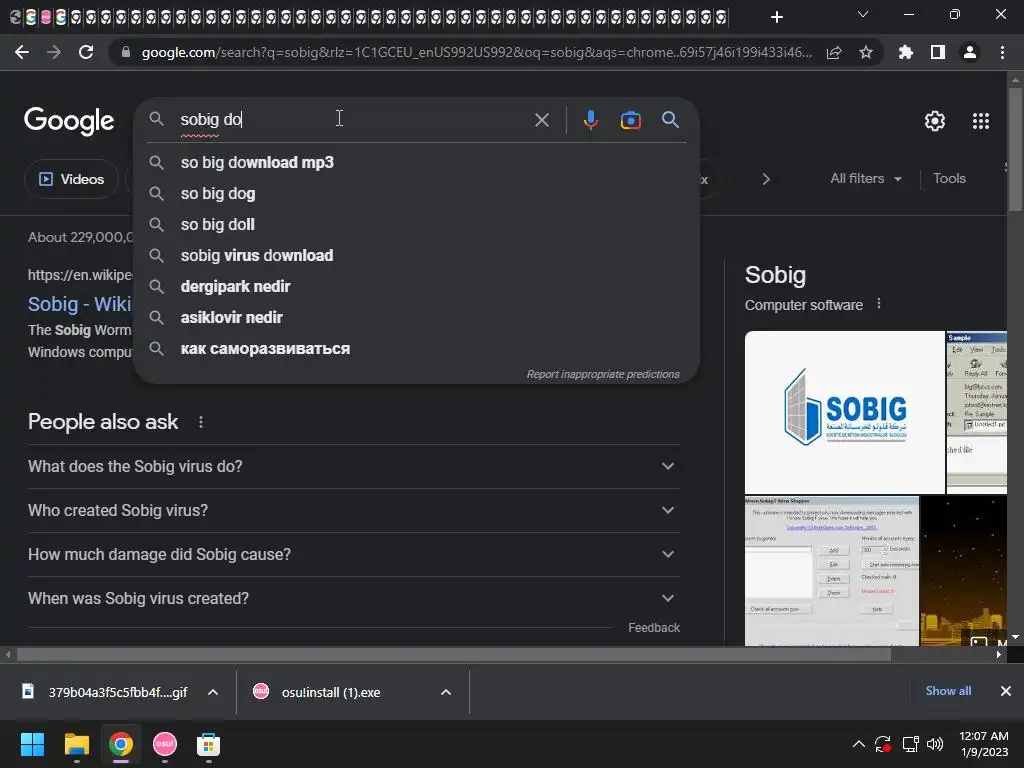Expand 'Who created Sobig virus?'

(353, 510)
